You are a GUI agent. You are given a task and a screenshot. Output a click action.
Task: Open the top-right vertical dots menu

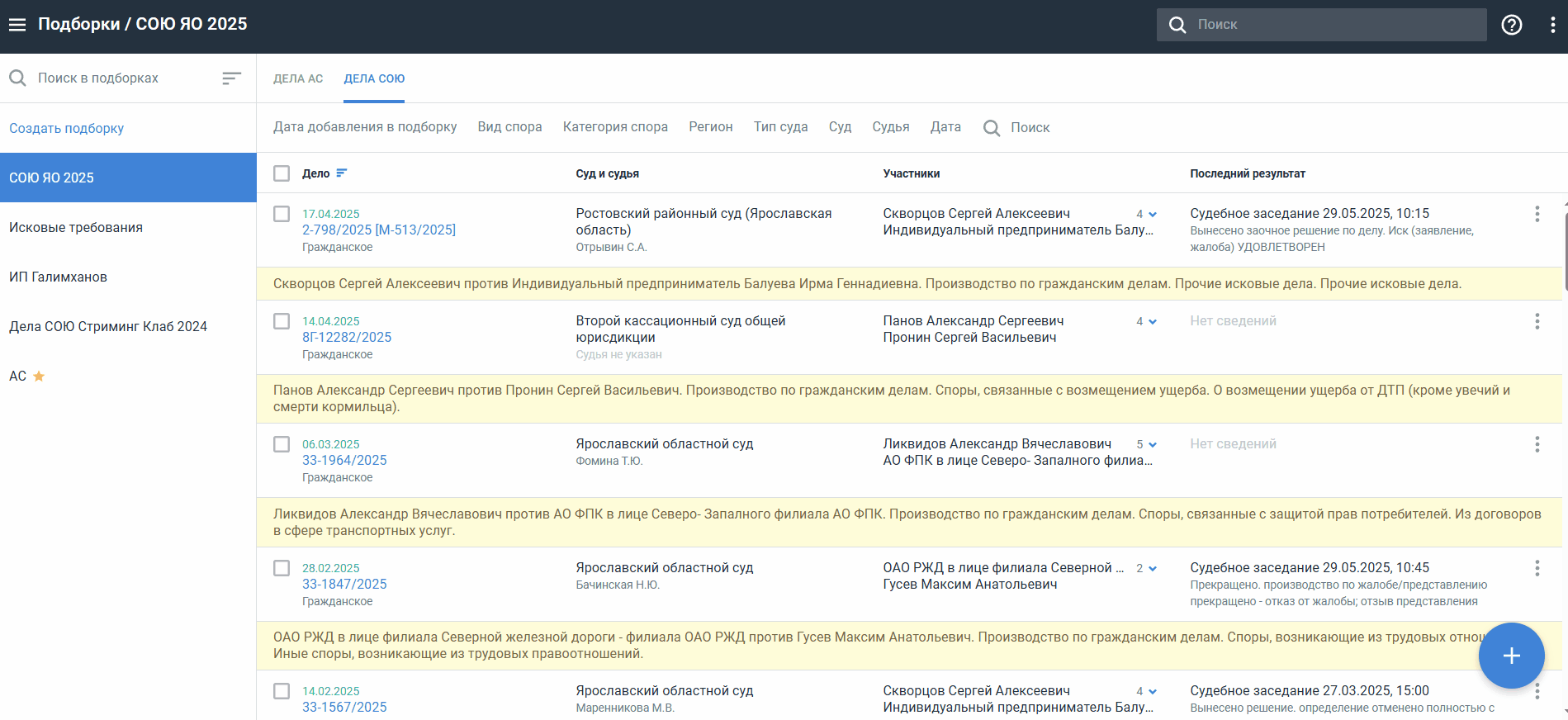[x=1552, y=25]
